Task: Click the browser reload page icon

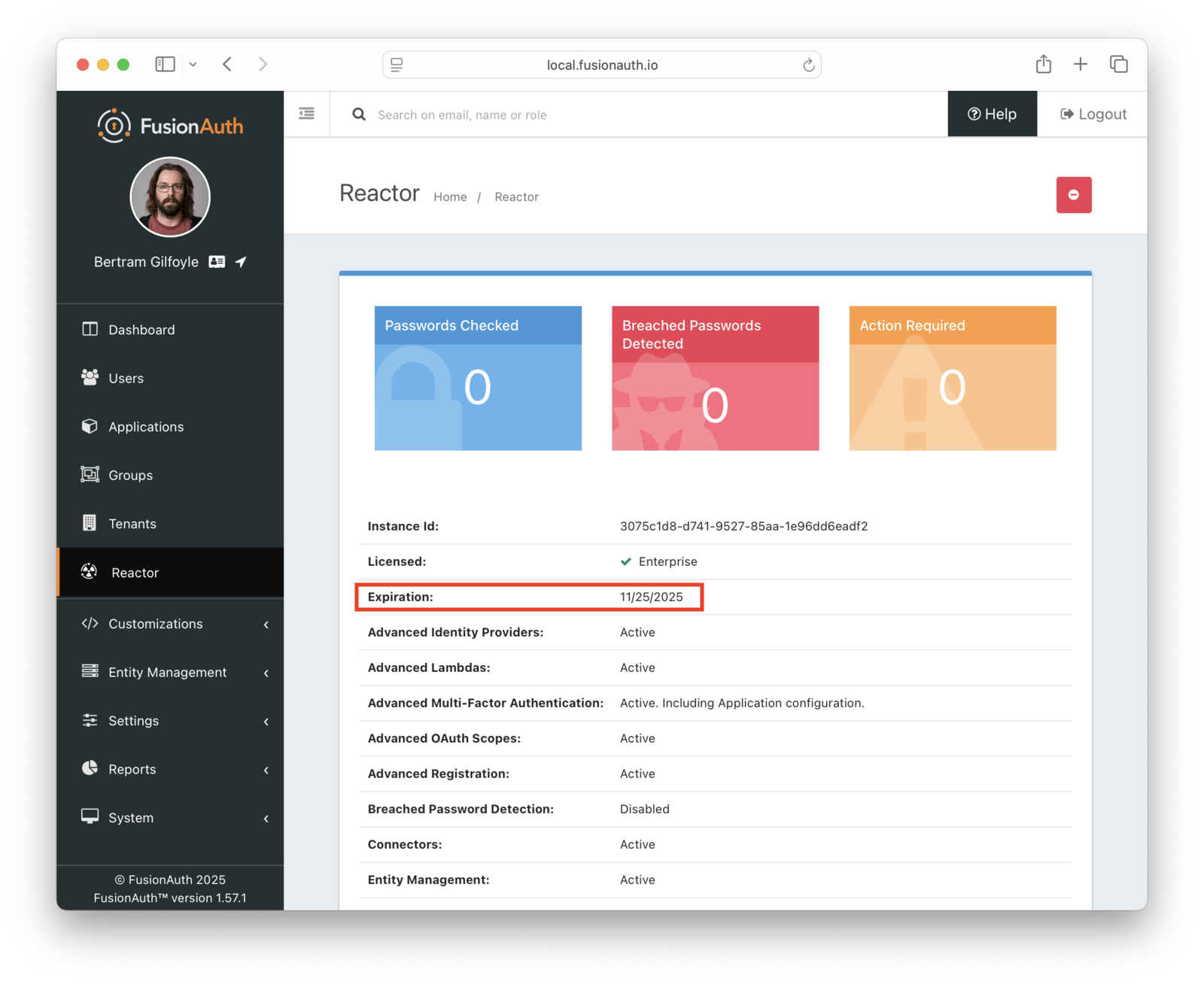Action: point(808,65)
